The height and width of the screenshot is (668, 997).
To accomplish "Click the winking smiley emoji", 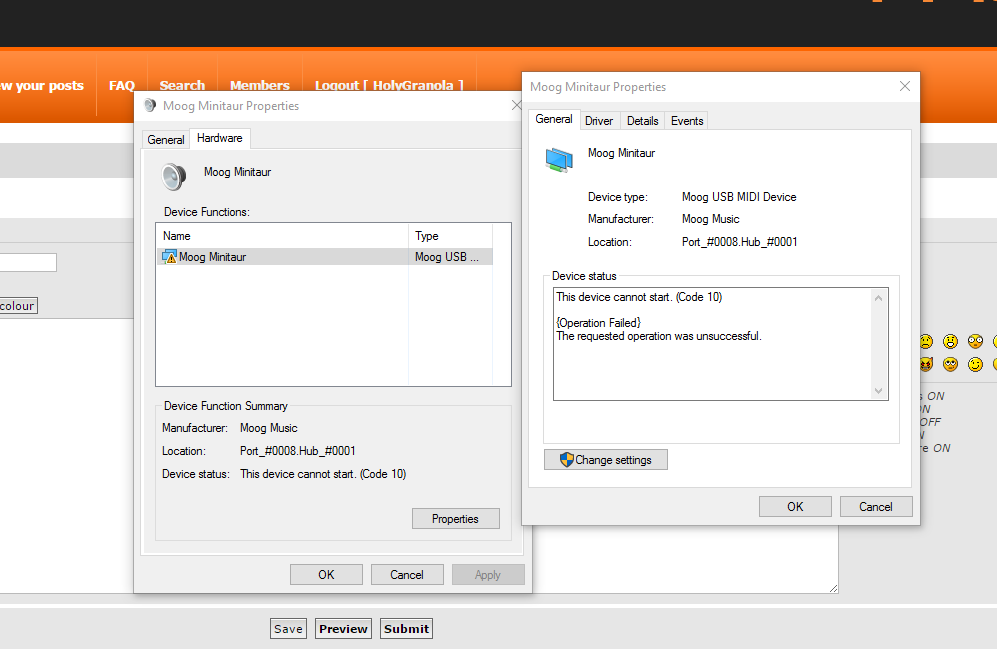I will tap(975, 364).
